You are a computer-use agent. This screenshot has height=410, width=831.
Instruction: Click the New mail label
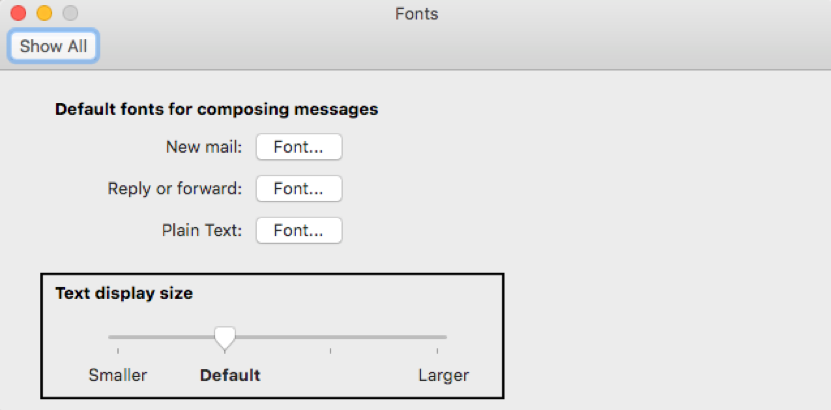coord(204,147)
